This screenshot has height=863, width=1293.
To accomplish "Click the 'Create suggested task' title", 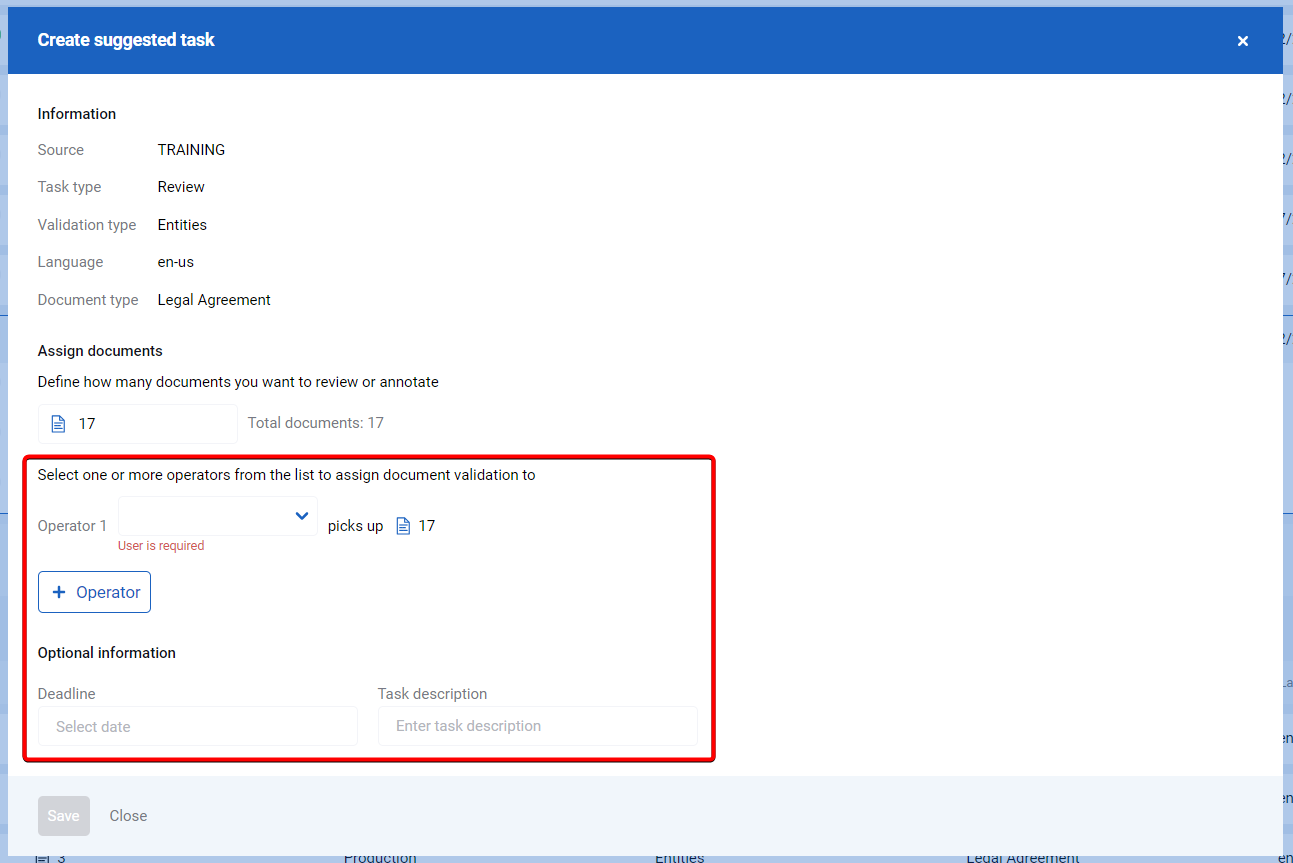I will click(x=126, y=40).
